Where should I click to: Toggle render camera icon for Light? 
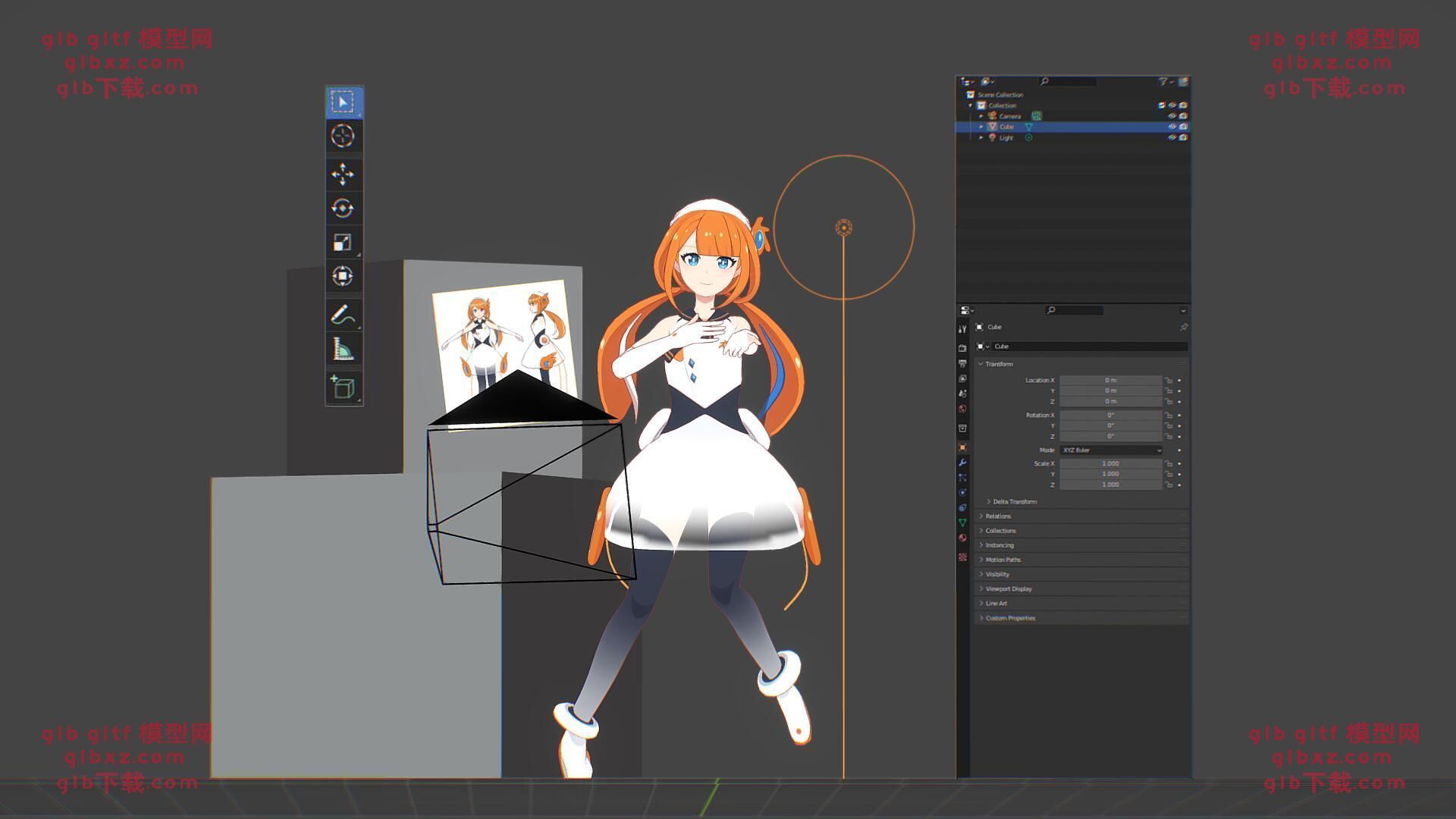coord(1183,137)
